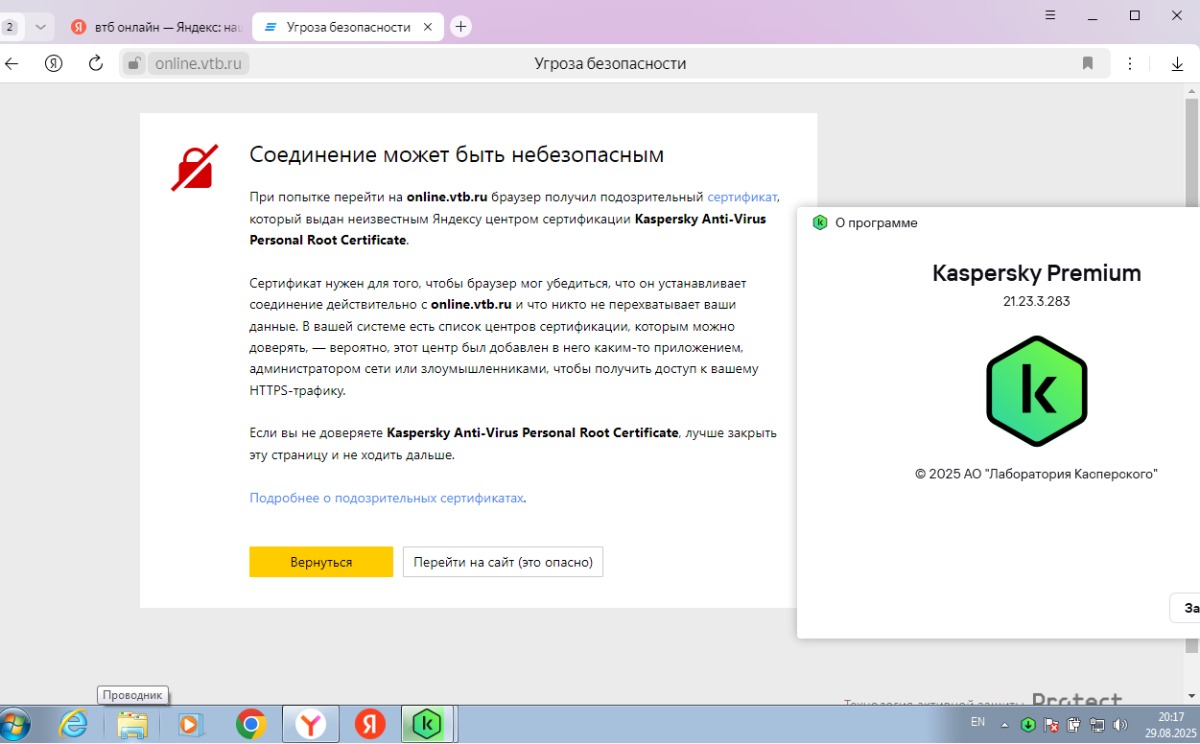Image resolution: width=1200 pixels, height=744 pixels.
Task: Reload the page with the refresh icon
Action: (x=96, y=64)
